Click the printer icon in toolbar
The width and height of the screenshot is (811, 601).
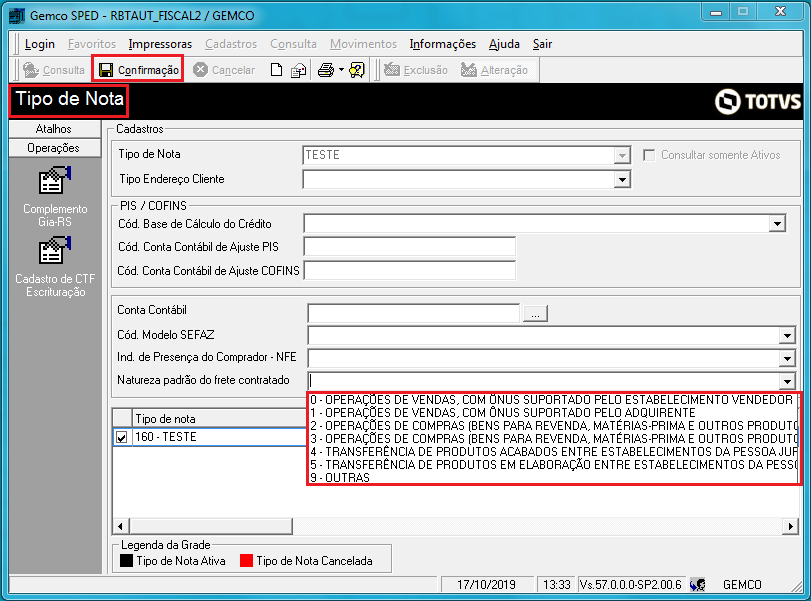tap(326, 70)
